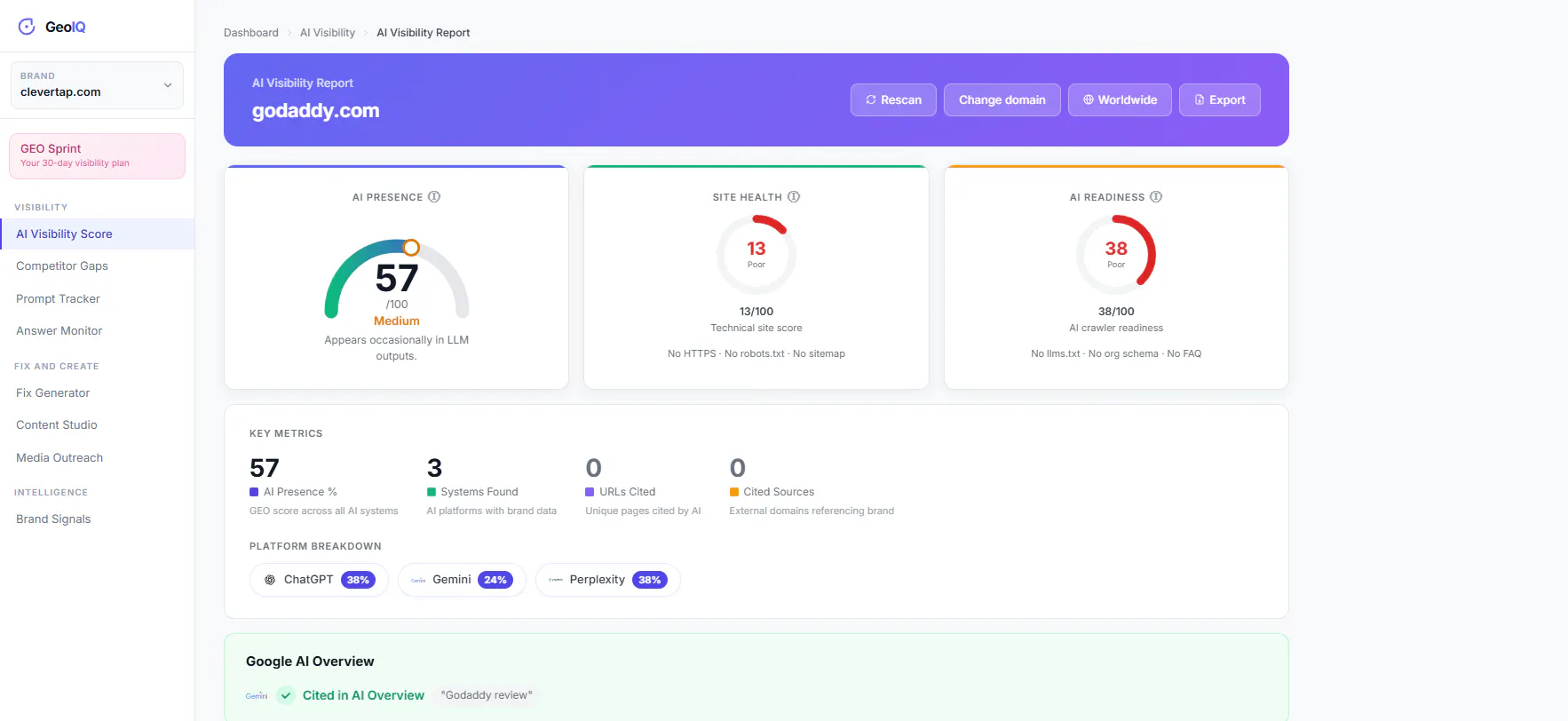The width and height of the screenshot is (1568, 721).
Task: Click the Gemini 24% platform chip
Action: tap(462, 580)
